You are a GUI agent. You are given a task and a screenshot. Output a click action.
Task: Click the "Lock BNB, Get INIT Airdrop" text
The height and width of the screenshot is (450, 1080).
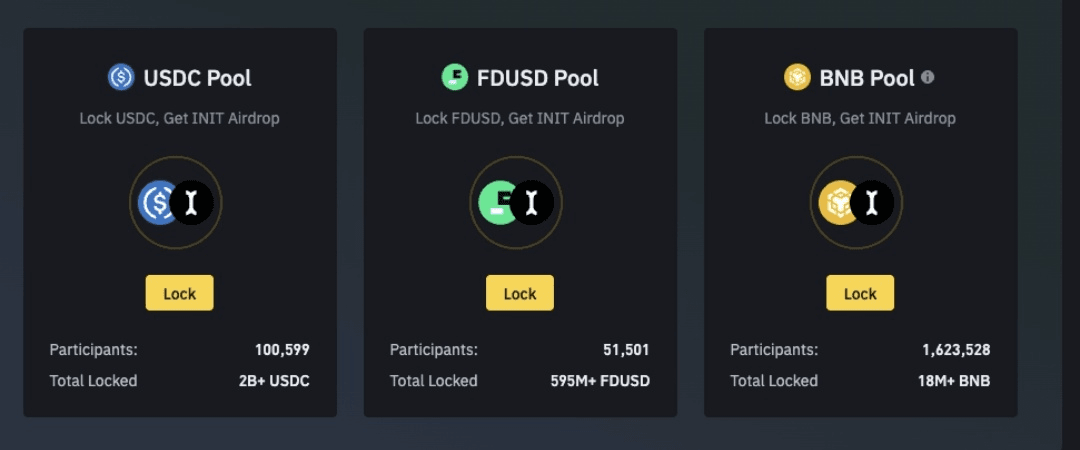[x=860, y=118]
